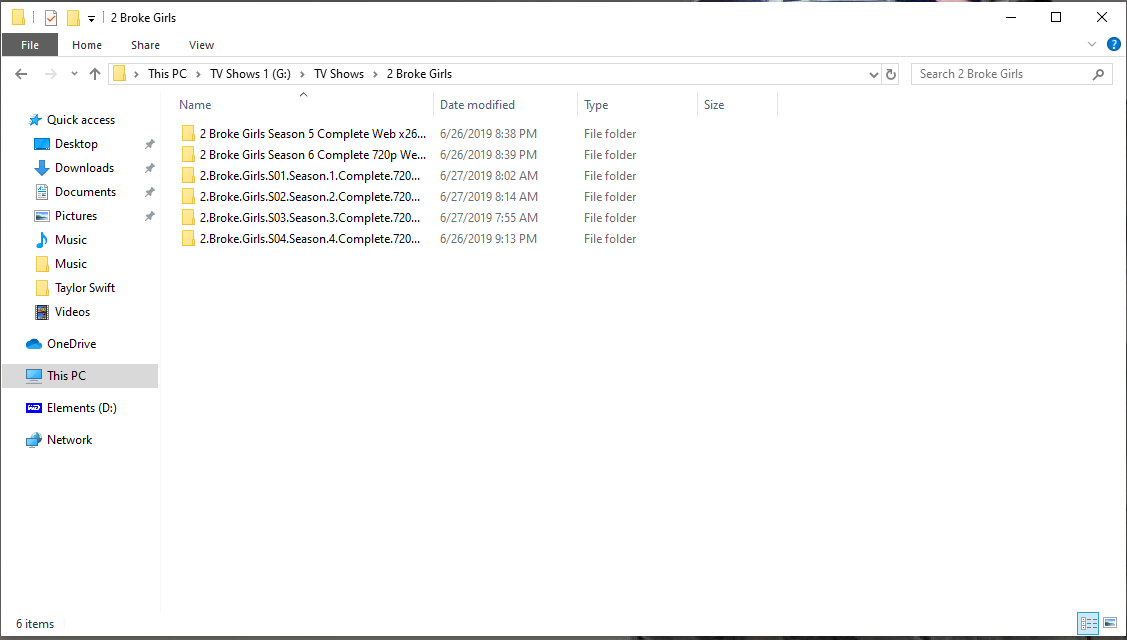The height and width of the screenshot is (640, 1127).
Task: Click This PC in the address bar
Action: coord(167,74)
